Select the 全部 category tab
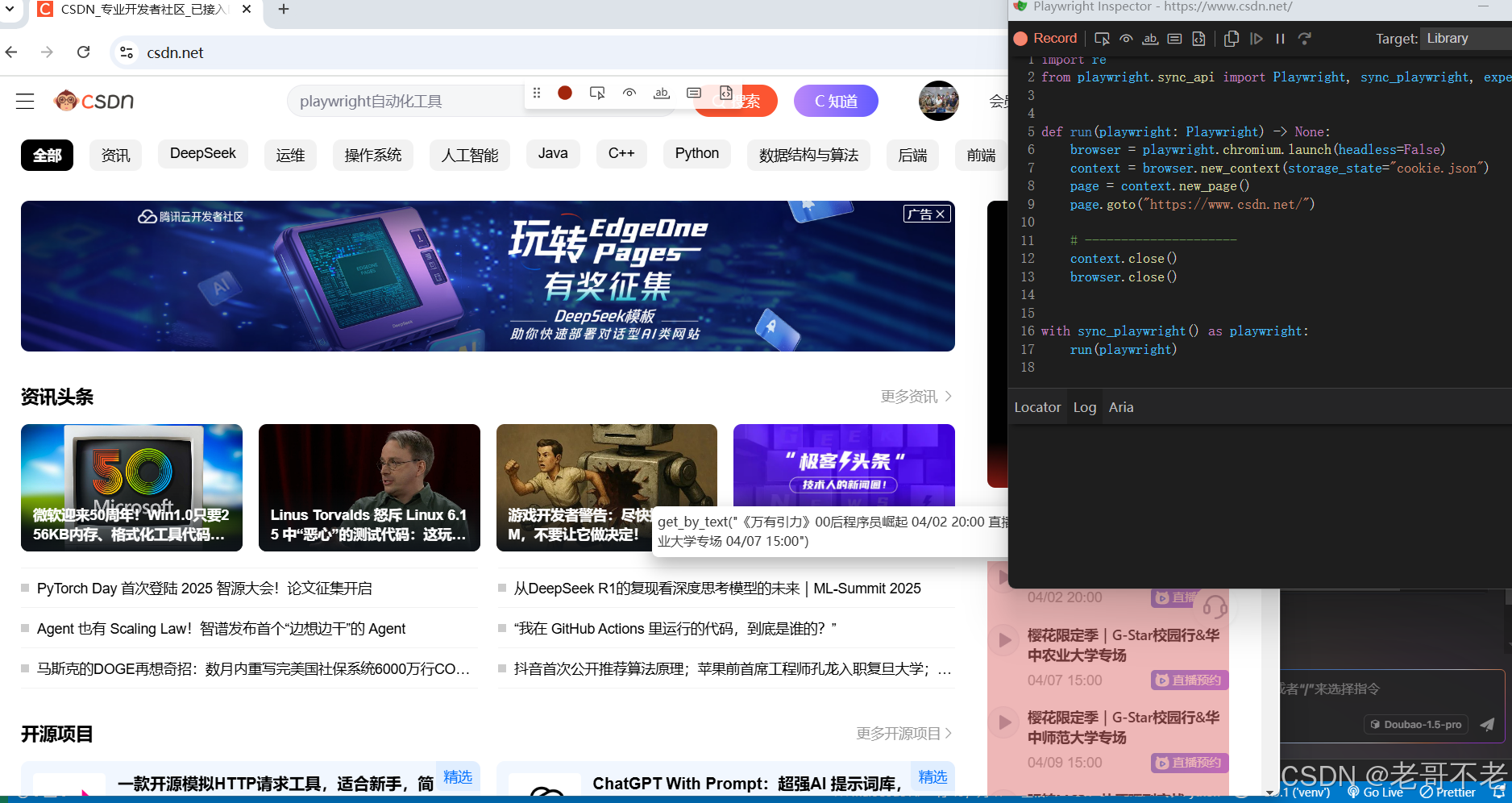The width and height of the screenshot is (1512, 803). click(47, 155)
